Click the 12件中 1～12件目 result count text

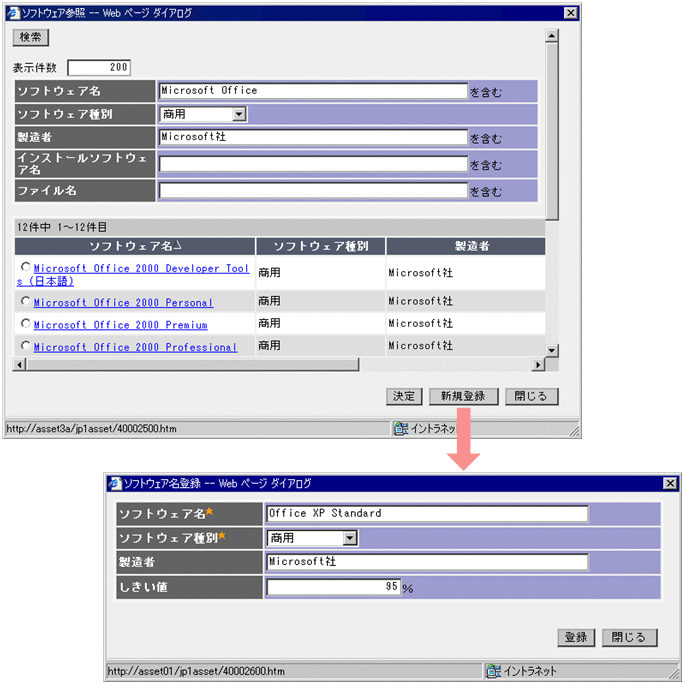pos(62,227)
